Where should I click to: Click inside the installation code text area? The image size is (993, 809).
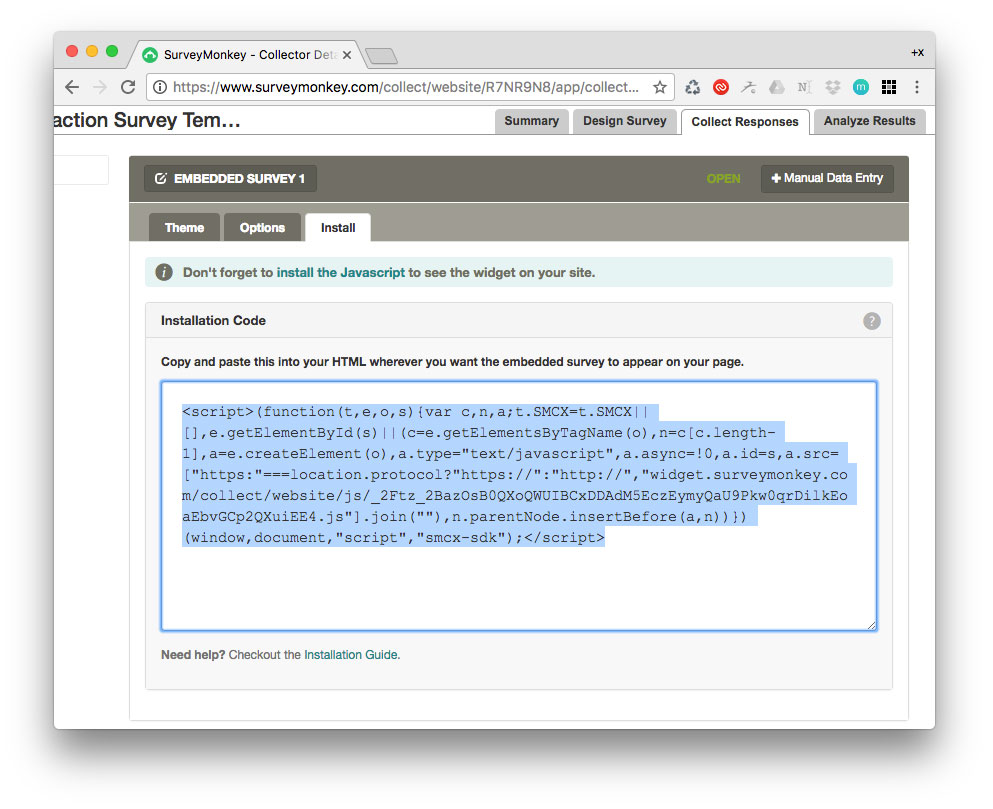(519, 506)
